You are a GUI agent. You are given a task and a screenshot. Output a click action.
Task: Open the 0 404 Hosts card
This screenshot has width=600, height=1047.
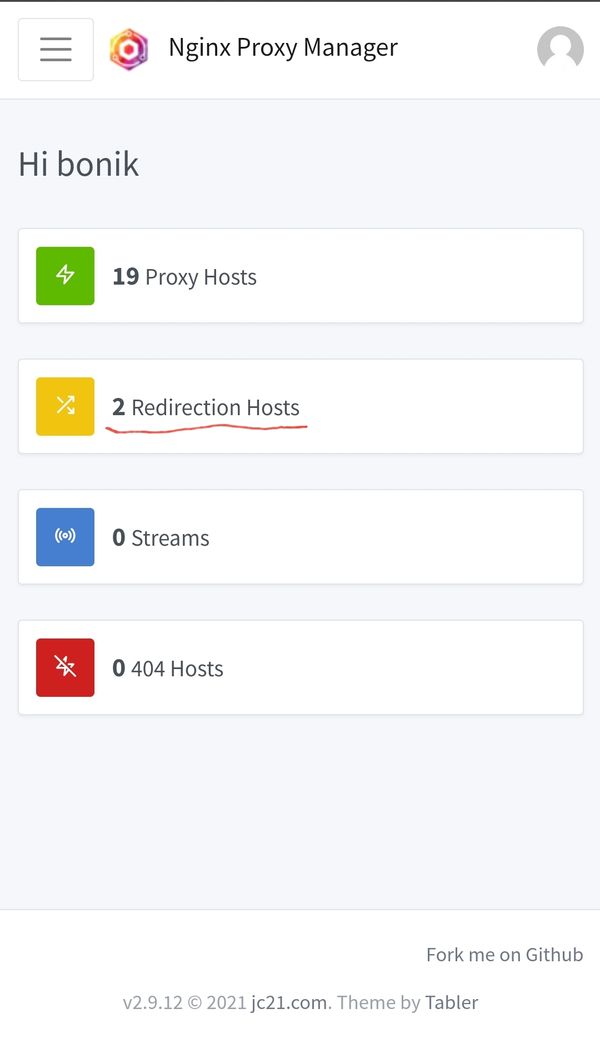300,667
